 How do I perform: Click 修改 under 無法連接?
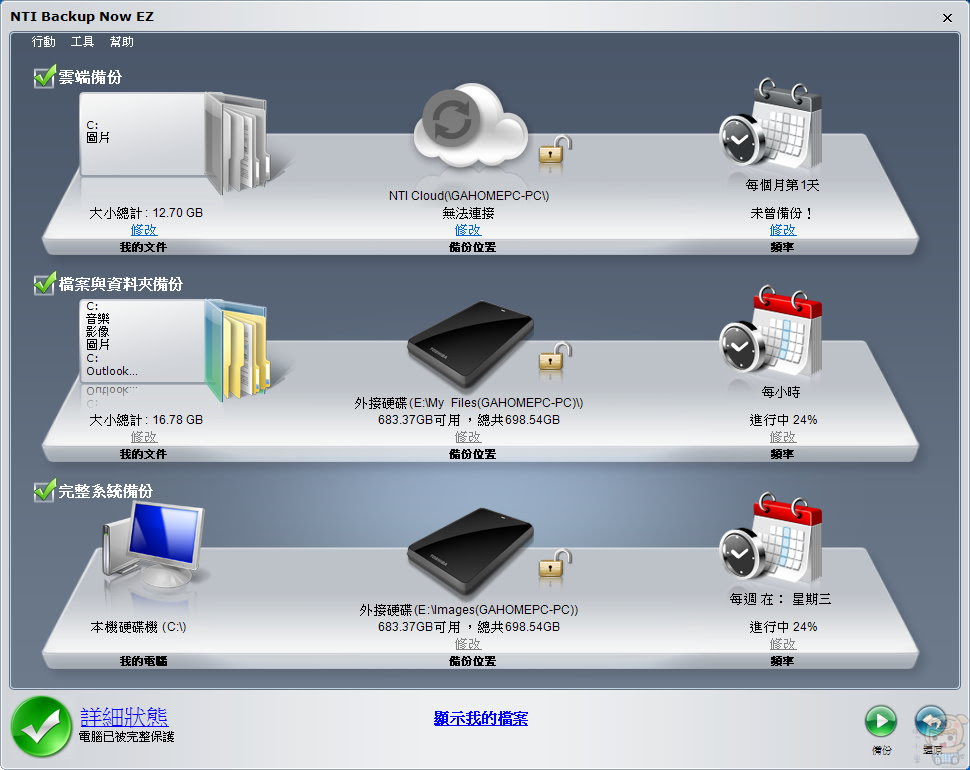coord(468,230)
